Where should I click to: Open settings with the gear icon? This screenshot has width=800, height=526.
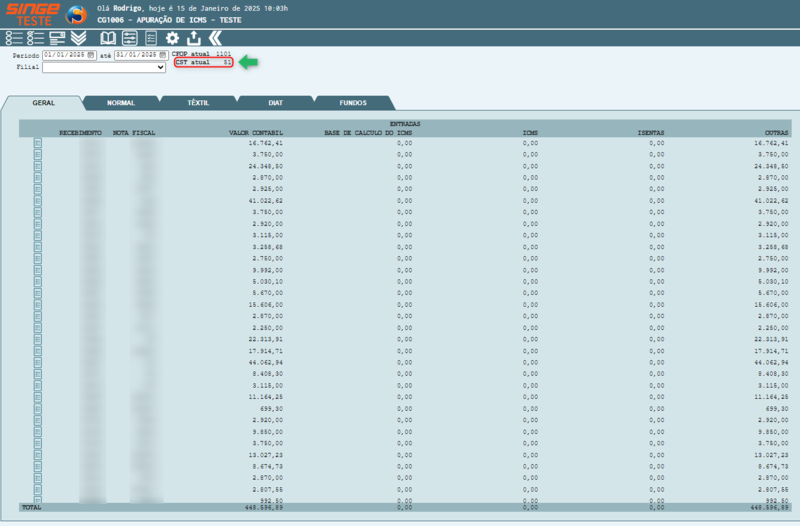[172, 38]
